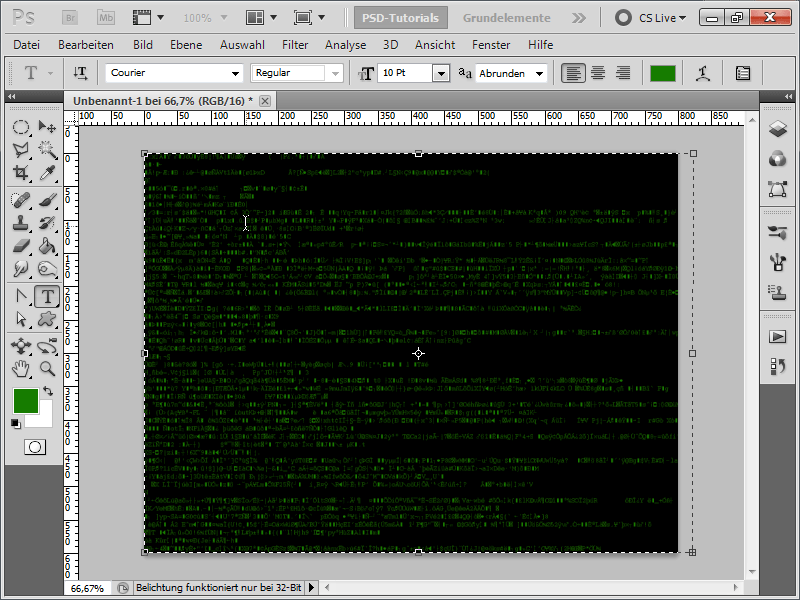Viewport: 800px width, 600px height.
Task: Switch to PSD-Tutorials workspace
Action: pyautogui.click(x=401, y=18)
